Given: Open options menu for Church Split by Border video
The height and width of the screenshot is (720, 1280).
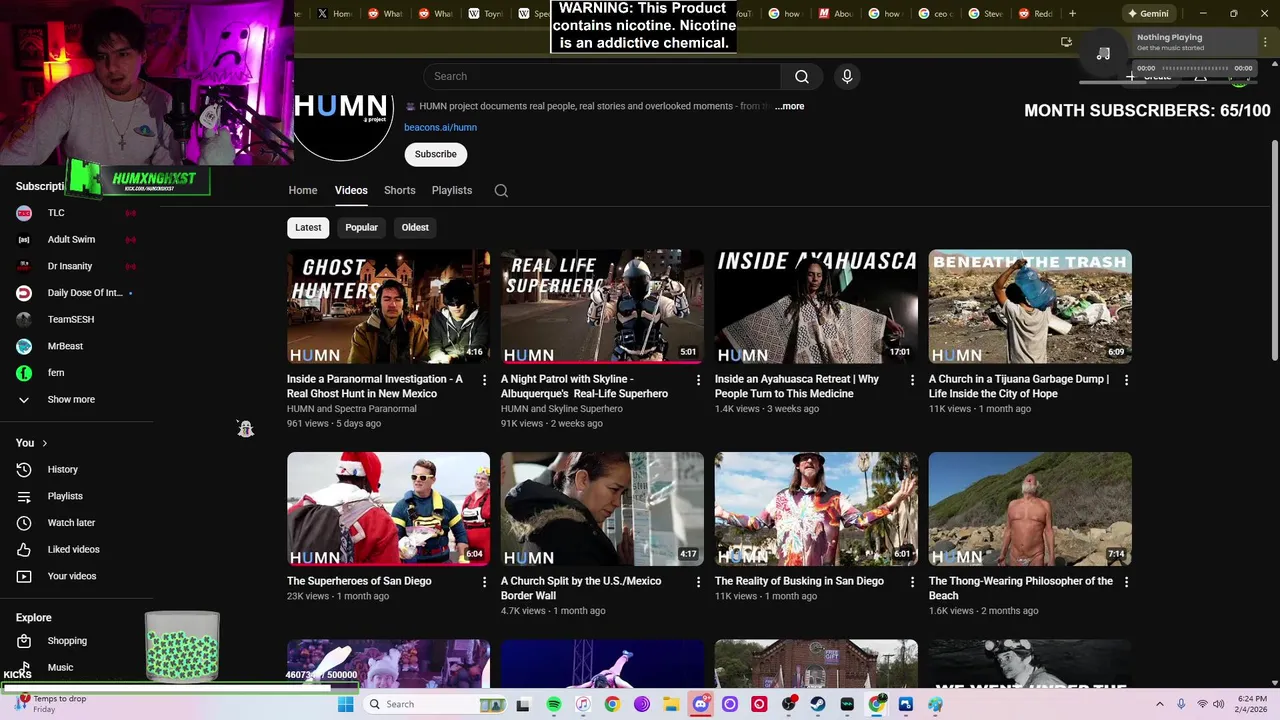Looking at the screenshot, I should point(698,582).
